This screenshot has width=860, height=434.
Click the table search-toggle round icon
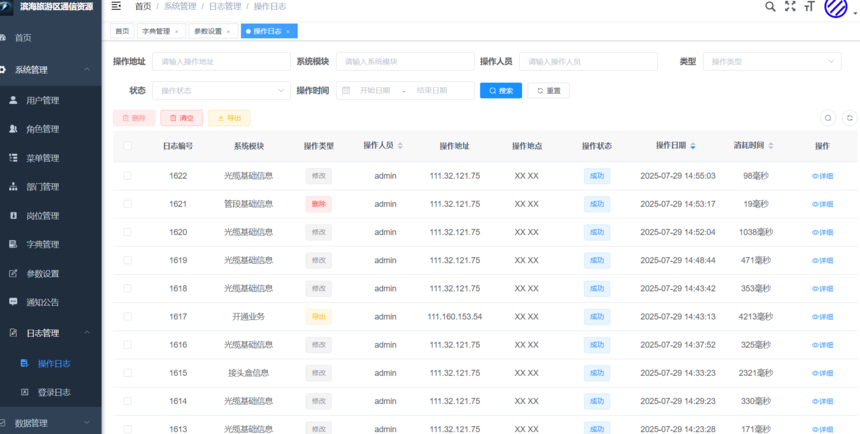point(828,118)
